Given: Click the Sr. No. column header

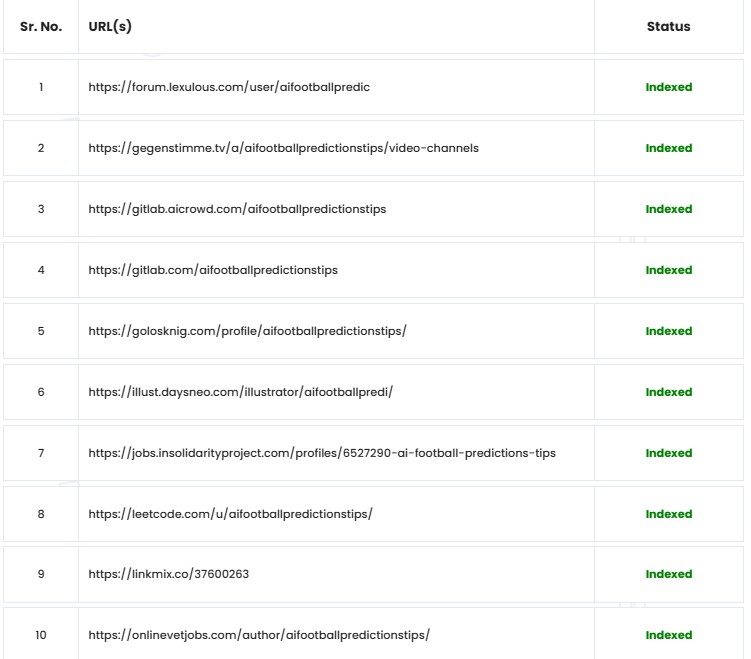Looking at the screenshot, I should click(x=41, y=27).
